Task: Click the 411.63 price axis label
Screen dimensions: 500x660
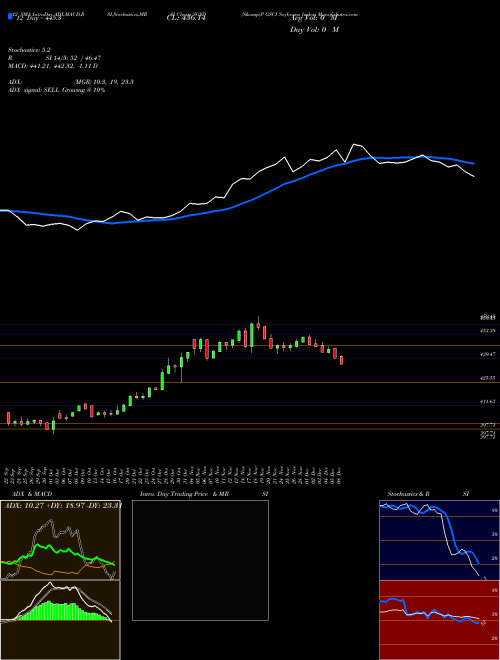Action: point(488,402)
